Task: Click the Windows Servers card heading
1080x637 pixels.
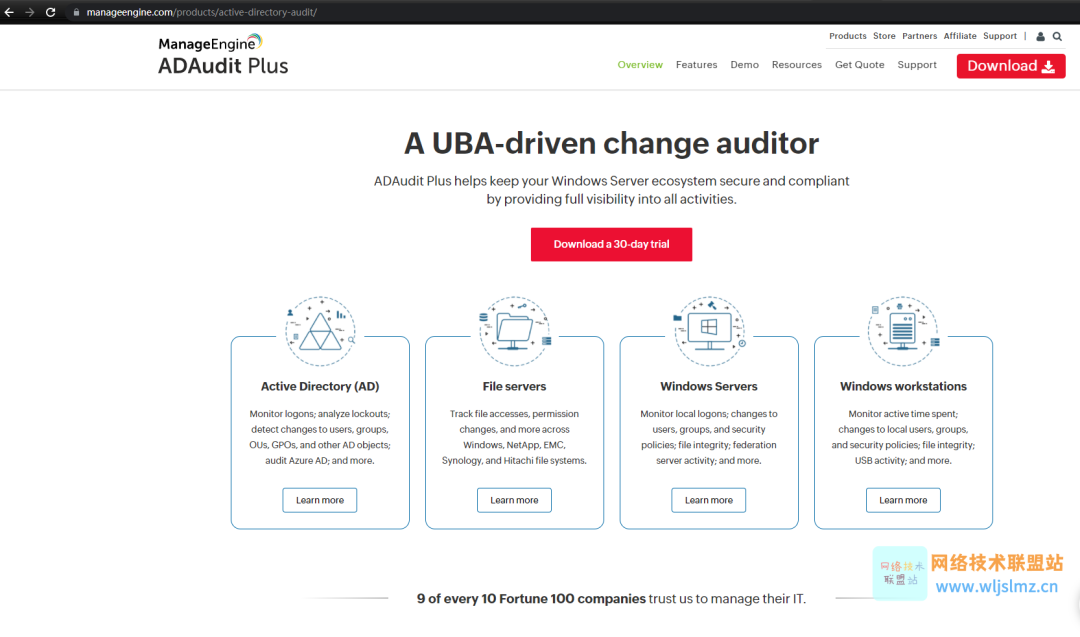Action: (x=709, y=386)
